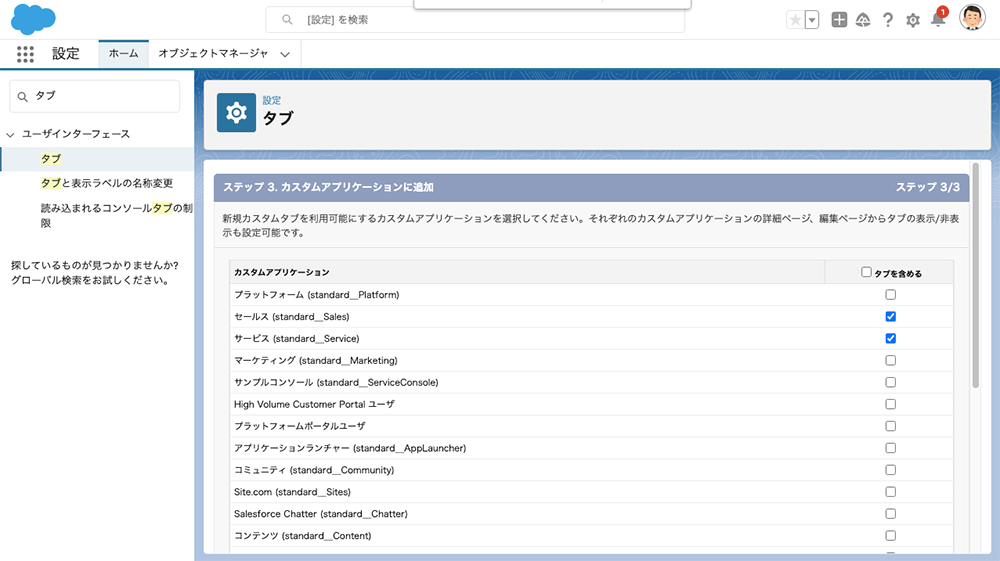Switch to the オブジェクトマネージャ tab
Image resolution: width=1000 pixels, height=561 pixels.
click(x=213, y=54)
